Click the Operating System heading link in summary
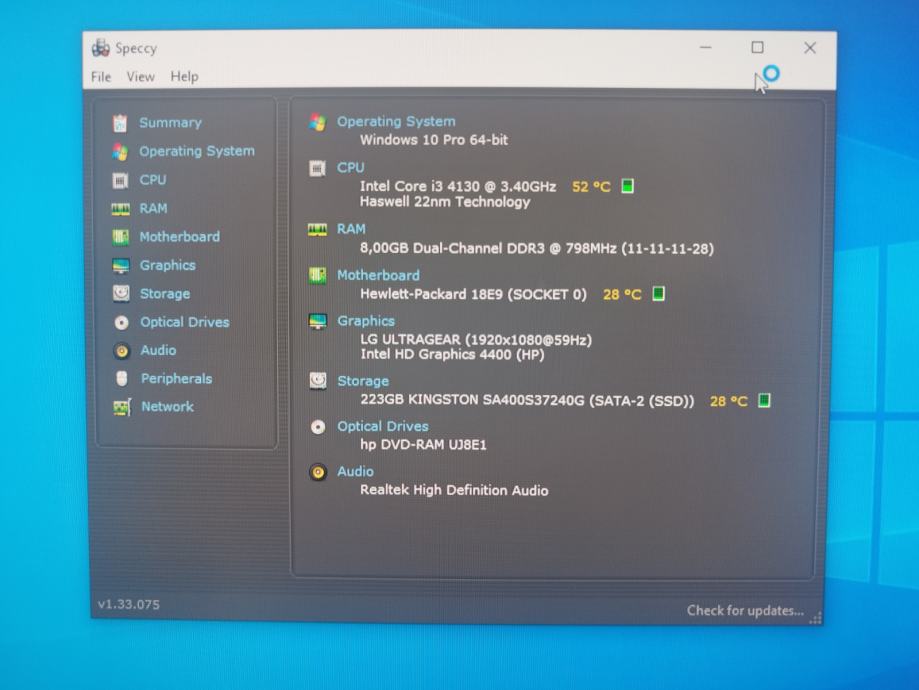This screenshot has height=690, width=919. (396, 121)
